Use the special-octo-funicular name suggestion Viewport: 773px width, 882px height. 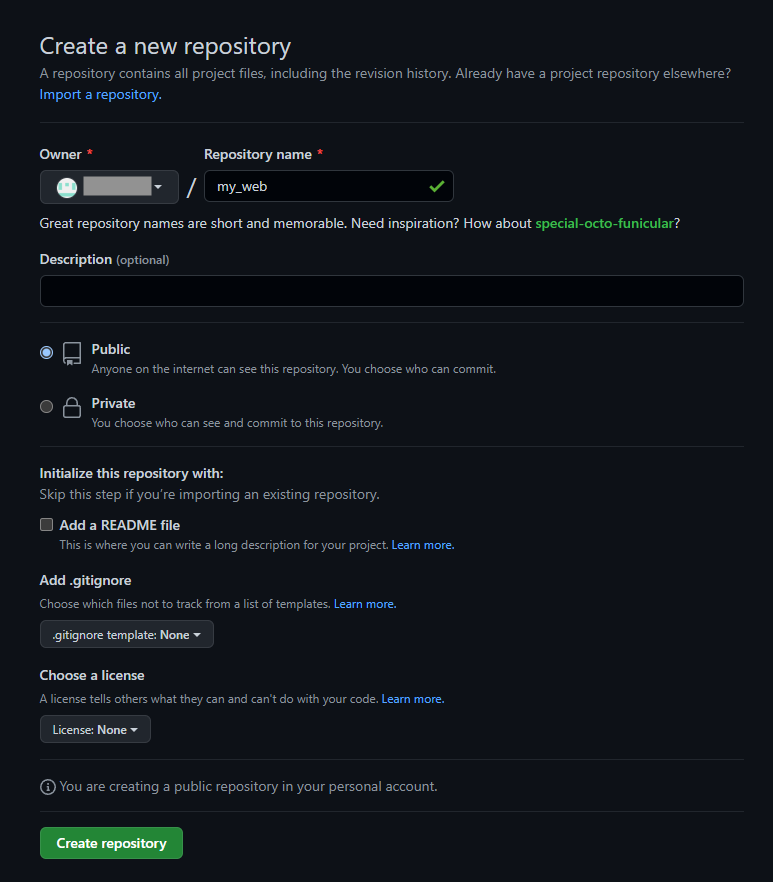604,223
